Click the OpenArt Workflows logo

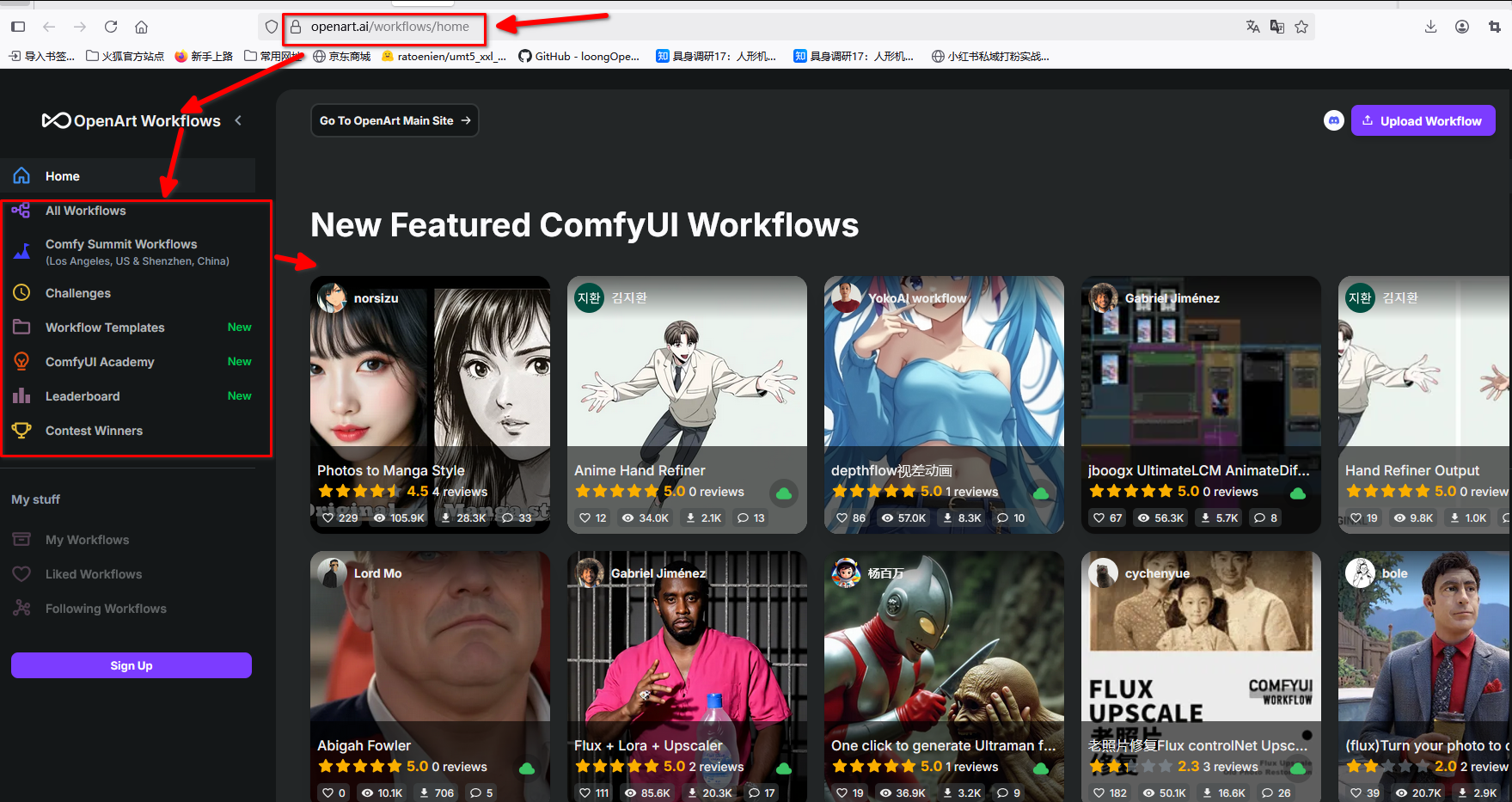132,121
